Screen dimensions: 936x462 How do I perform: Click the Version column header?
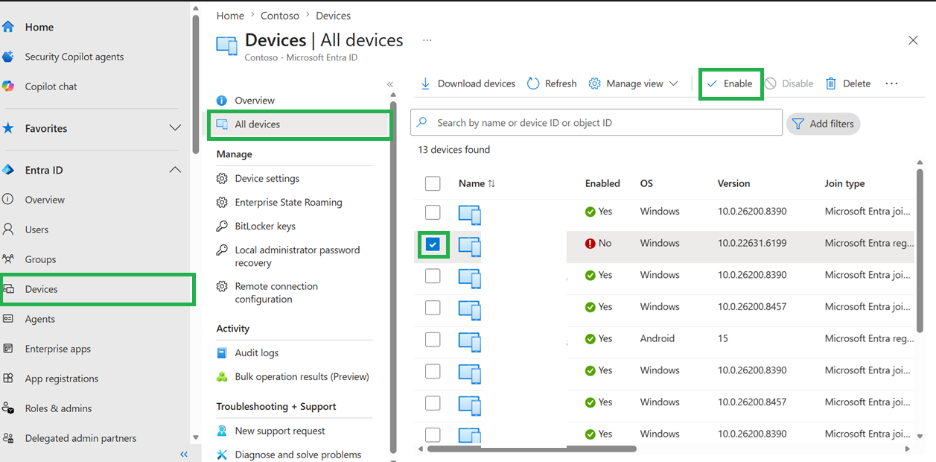coord(734,183)
